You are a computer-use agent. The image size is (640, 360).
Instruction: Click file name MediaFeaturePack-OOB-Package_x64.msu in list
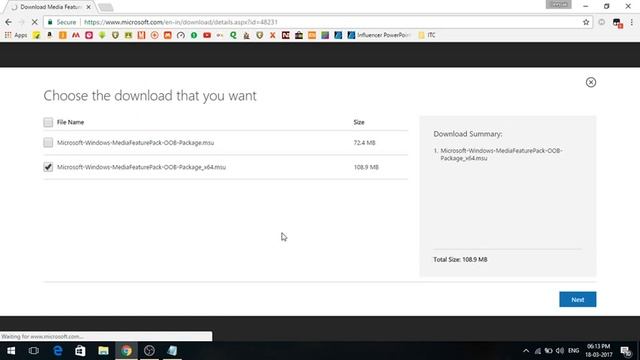[141, 167]
